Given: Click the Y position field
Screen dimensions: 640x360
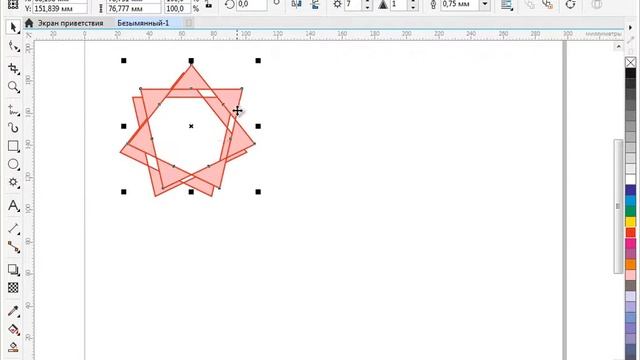Looking at the screenshot, I should point(60,9).
